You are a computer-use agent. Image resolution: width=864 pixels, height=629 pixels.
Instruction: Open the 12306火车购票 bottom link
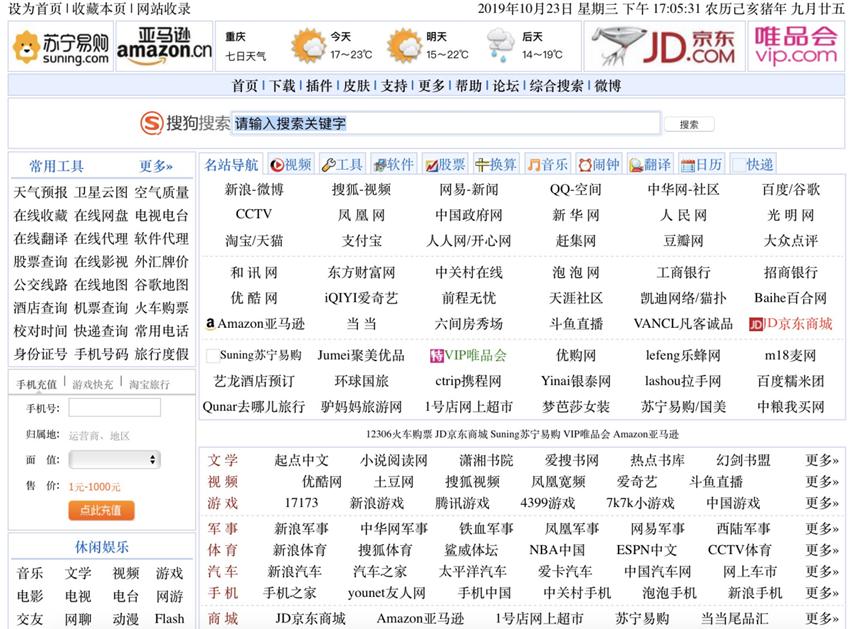(x=399, y=434)
